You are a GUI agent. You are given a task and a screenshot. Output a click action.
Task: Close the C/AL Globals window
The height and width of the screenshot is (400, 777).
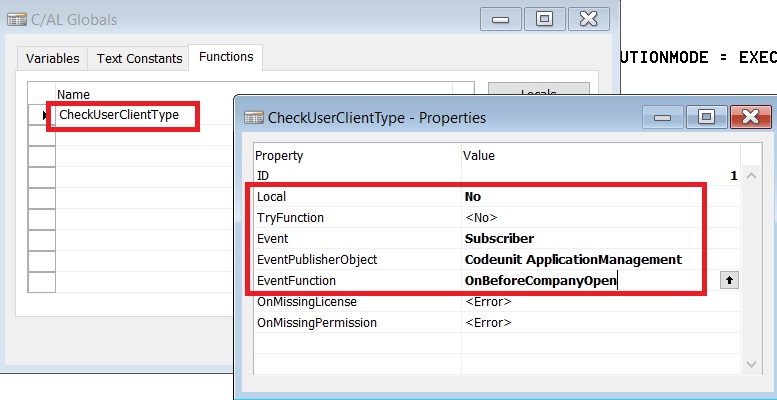591,18
